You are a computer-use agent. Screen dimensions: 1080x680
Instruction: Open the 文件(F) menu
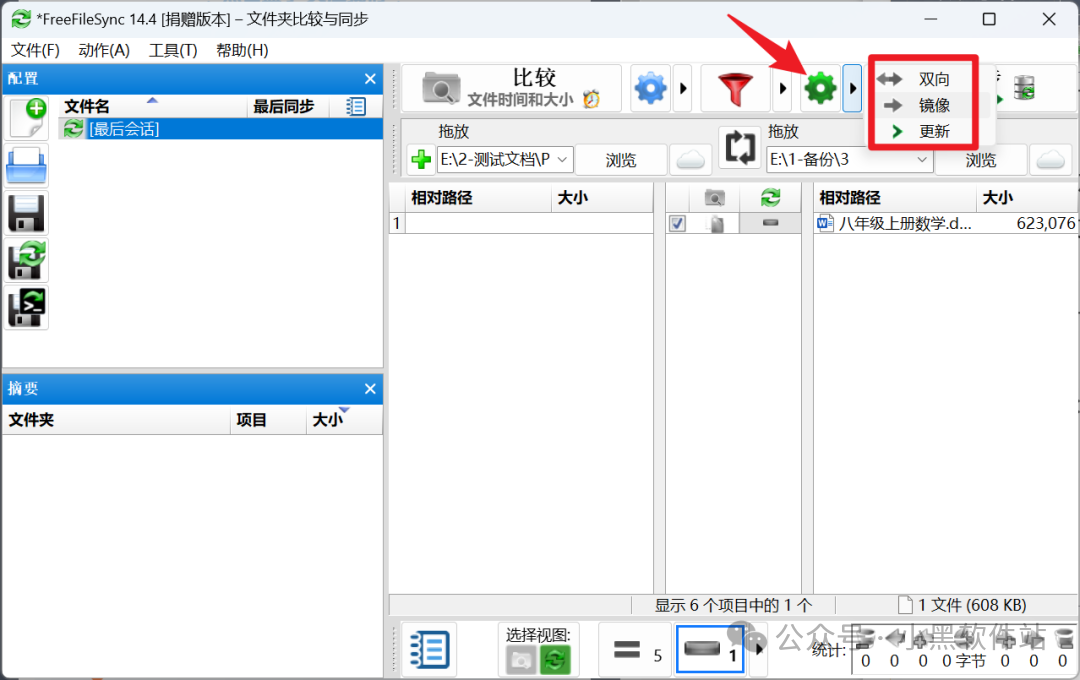click(35, 50)
